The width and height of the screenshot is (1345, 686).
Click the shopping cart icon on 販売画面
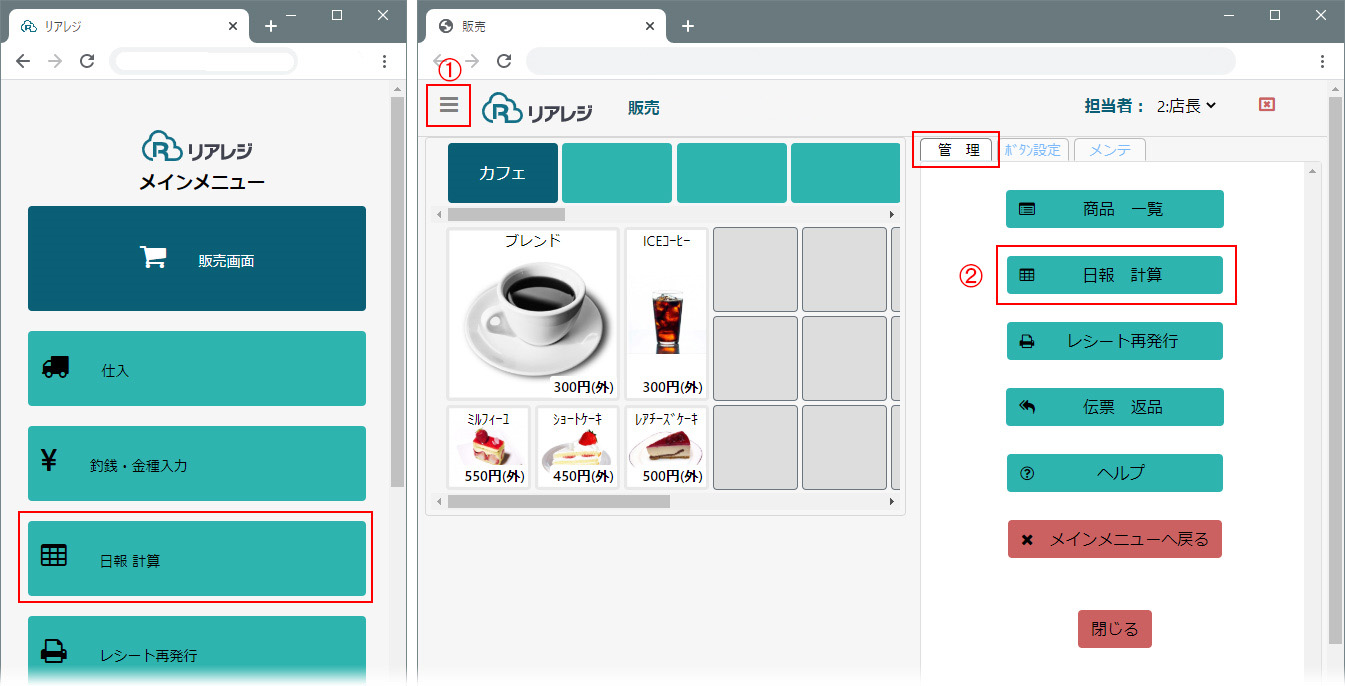153,258
